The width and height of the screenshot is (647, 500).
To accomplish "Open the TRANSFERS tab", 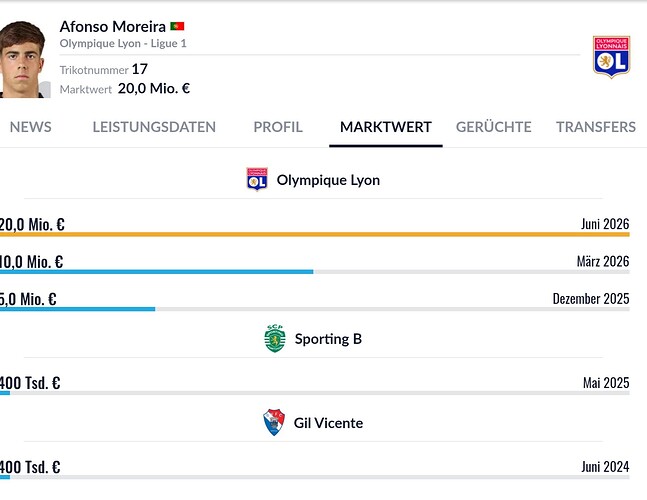I will pyautogui.click(x=596, y=127).
